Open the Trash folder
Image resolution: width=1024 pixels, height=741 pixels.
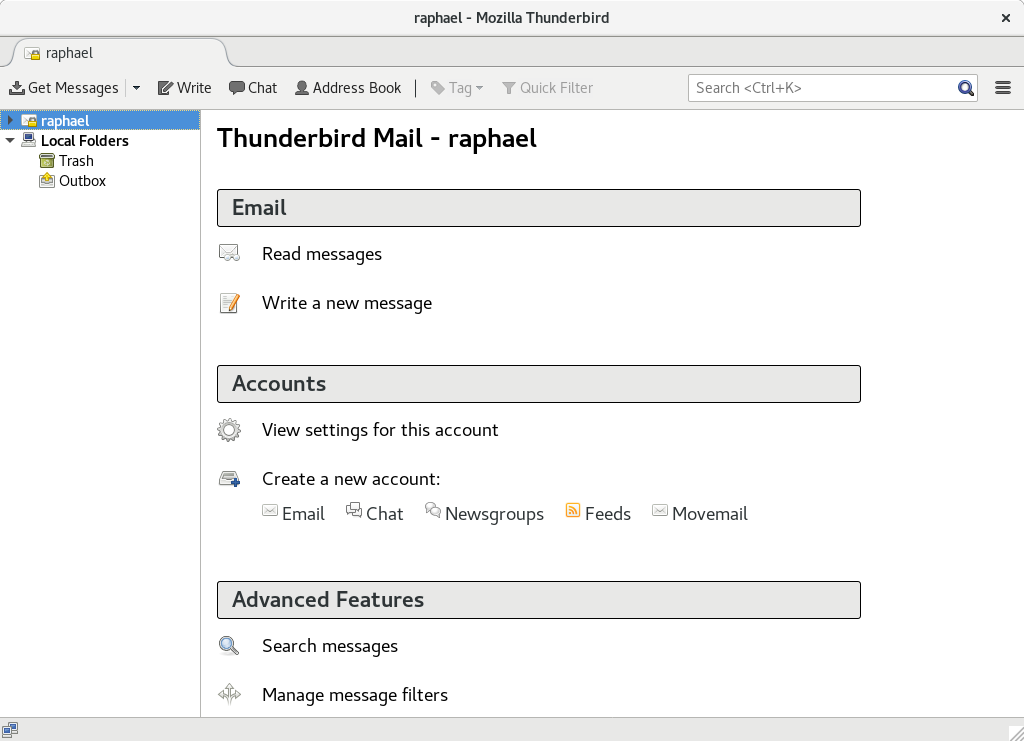point(76,161)
